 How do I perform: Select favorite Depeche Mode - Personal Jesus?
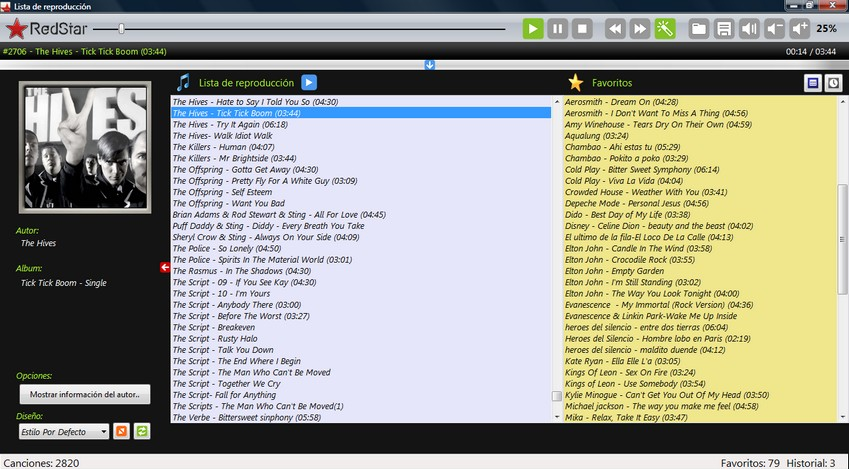[x=700, y=203]
